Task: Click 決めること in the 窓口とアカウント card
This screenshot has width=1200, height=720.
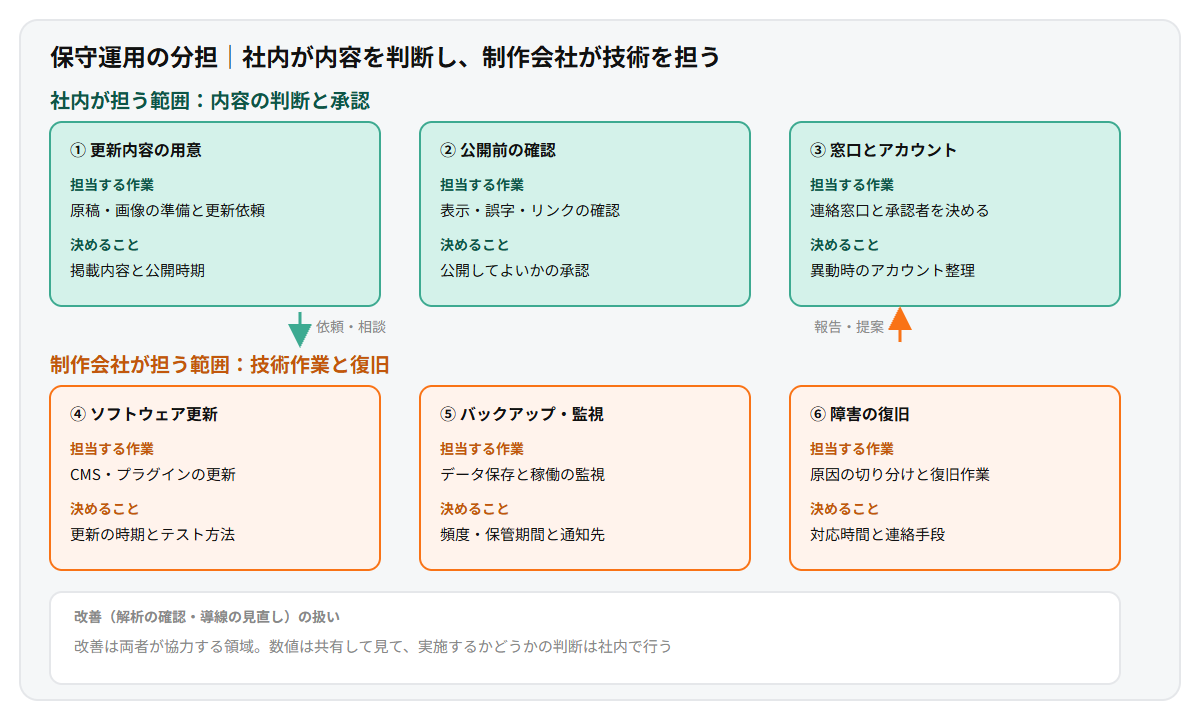Action: tap(845, 245)
